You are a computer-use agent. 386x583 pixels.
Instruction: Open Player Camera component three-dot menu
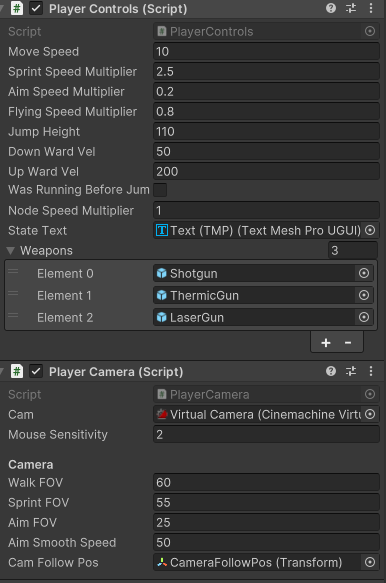coord(371,371)
